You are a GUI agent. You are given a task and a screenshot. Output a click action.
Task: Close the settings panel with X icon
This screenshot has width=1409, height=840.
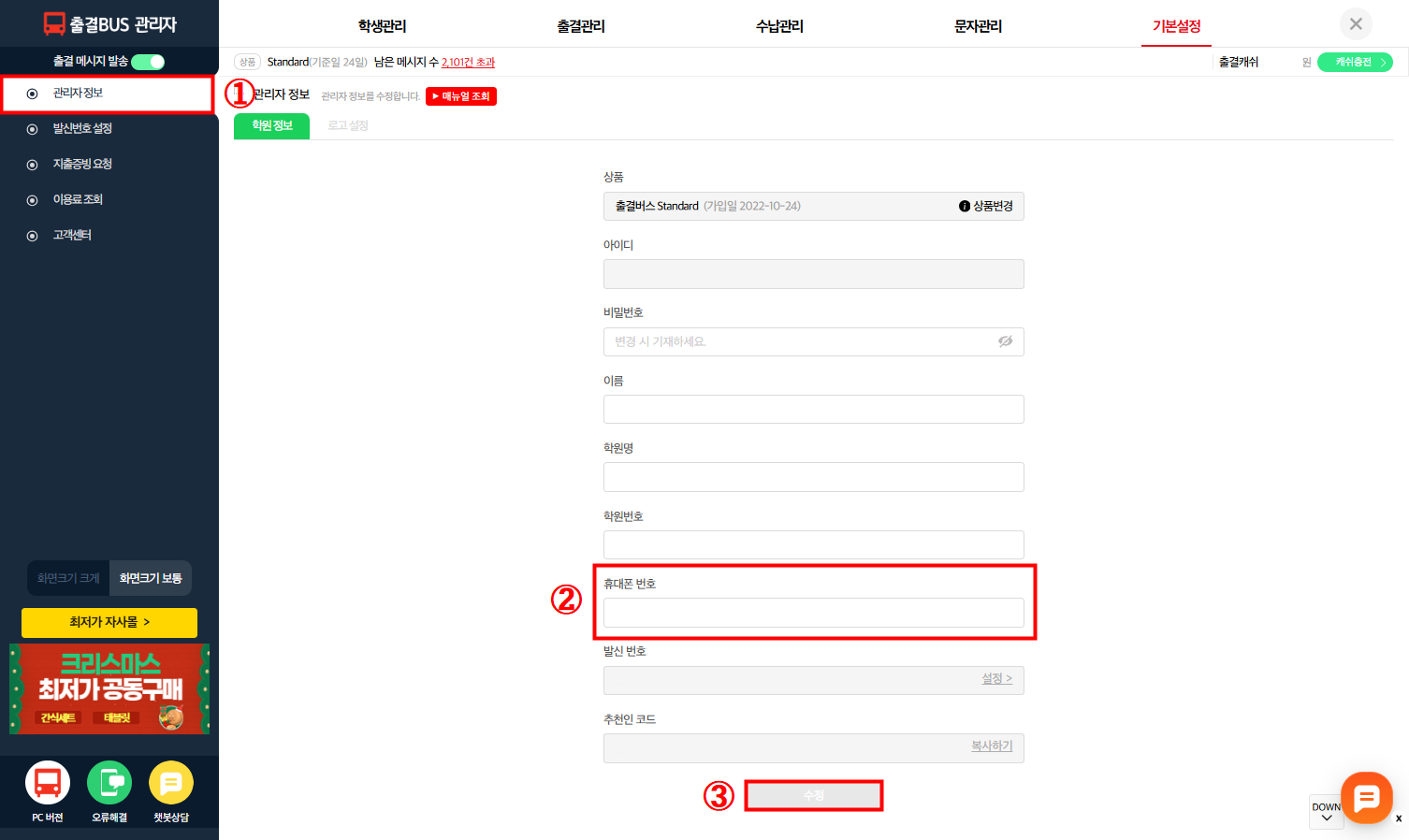pos(1356,24)
